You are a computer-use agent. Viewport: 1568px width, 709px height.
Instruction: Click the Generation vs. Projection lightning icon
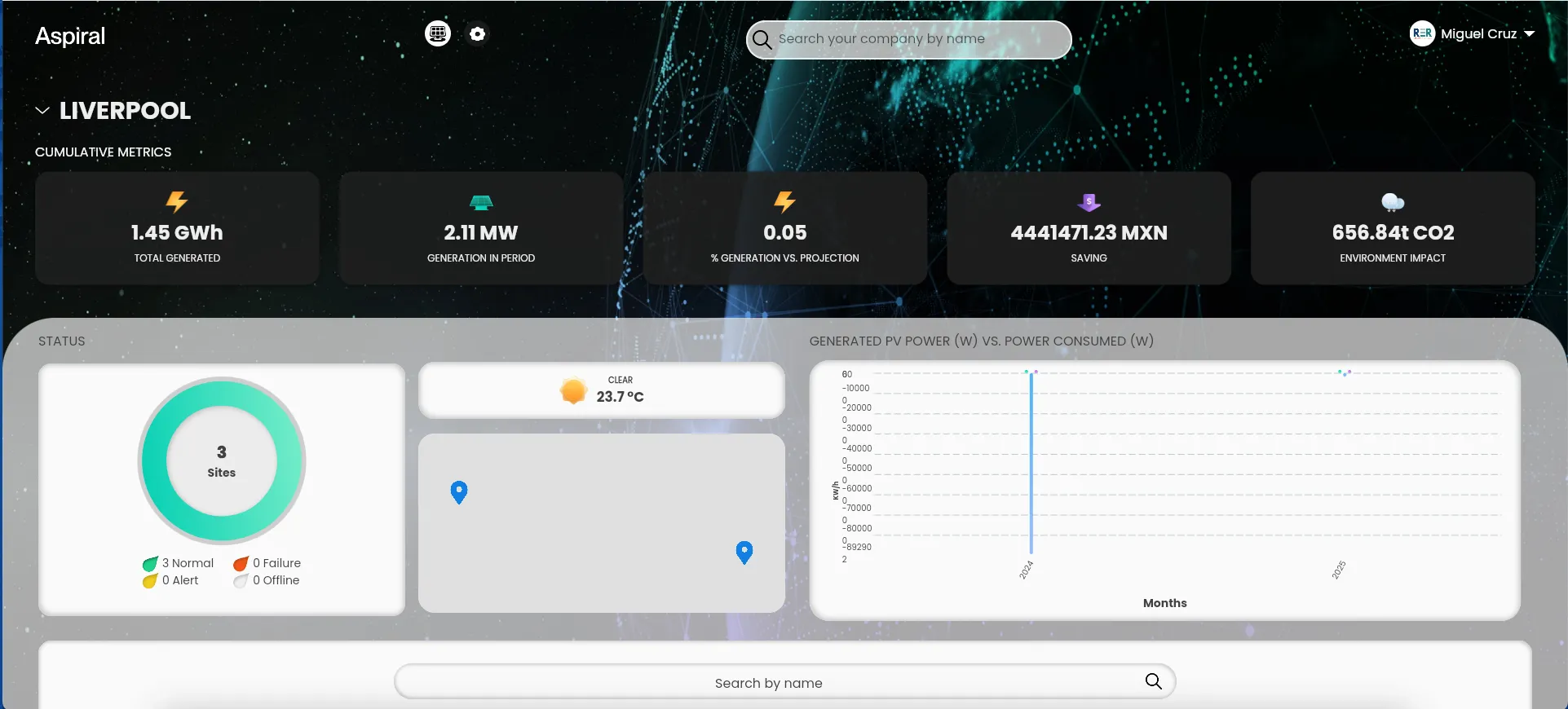click(784, 201)
